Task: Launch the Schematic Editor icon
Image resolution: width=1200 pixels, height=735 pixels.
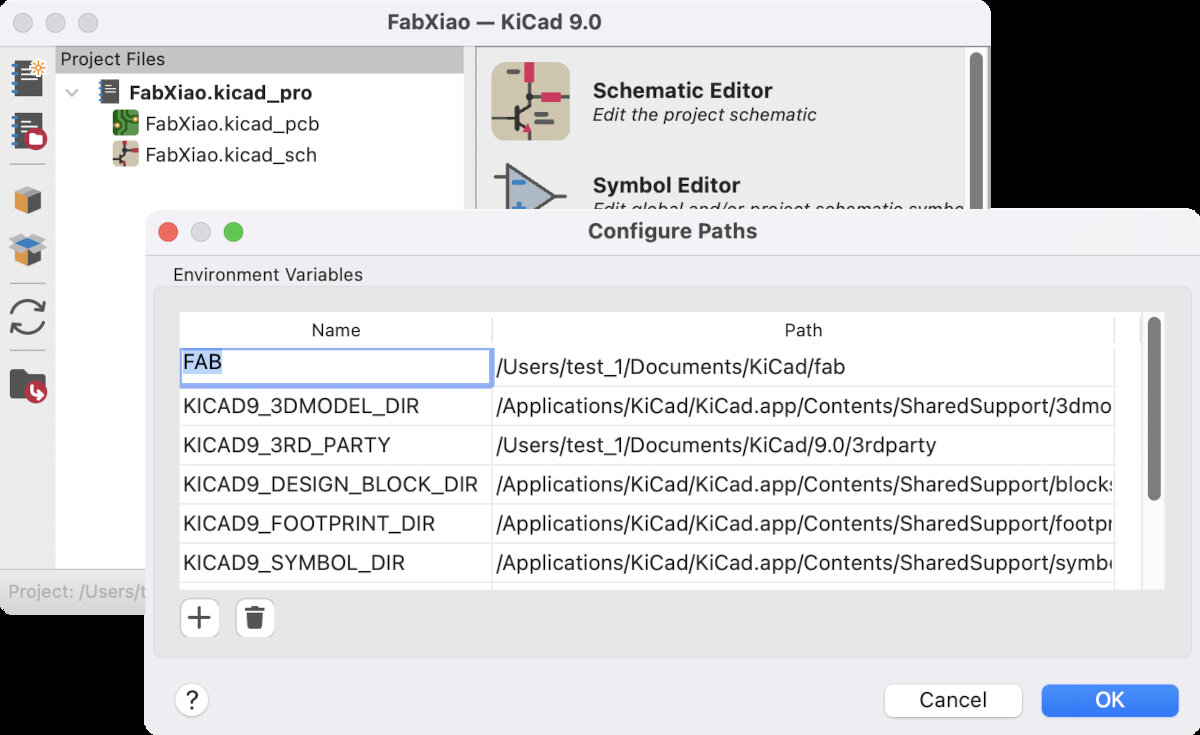Action: point(530,101)
